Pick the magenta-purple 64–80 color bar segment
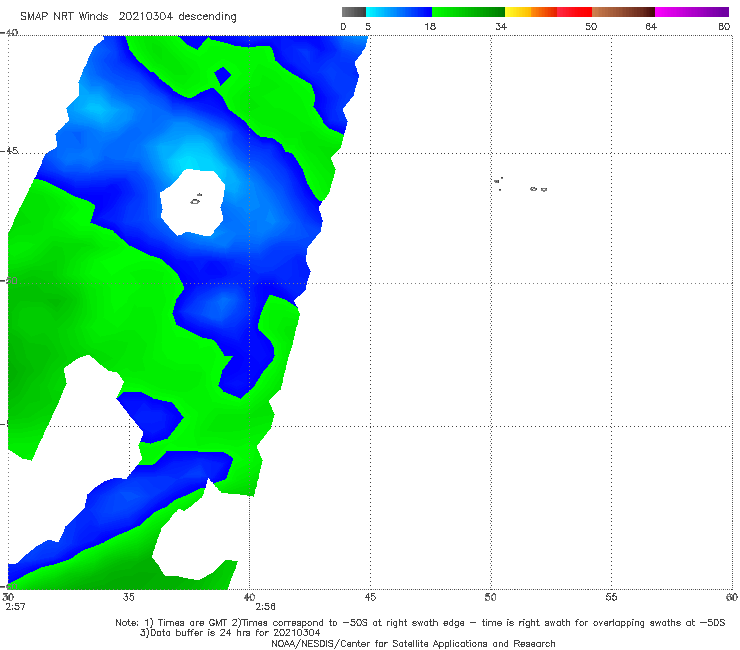The height and width of the screenshot is (650, 740). 692,12
